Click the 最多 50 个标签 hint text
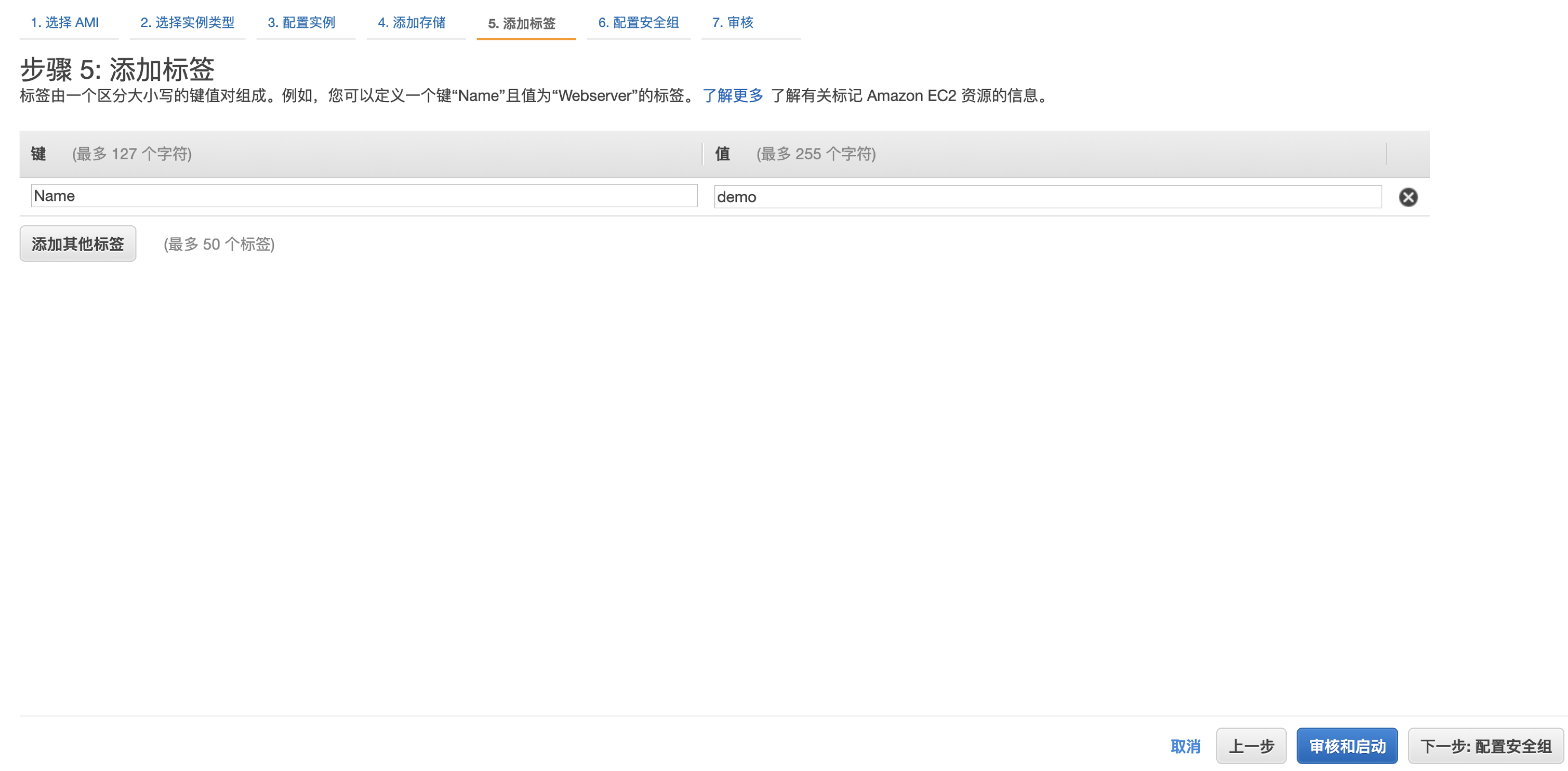 pyautogui.click(x=219, y=245)
